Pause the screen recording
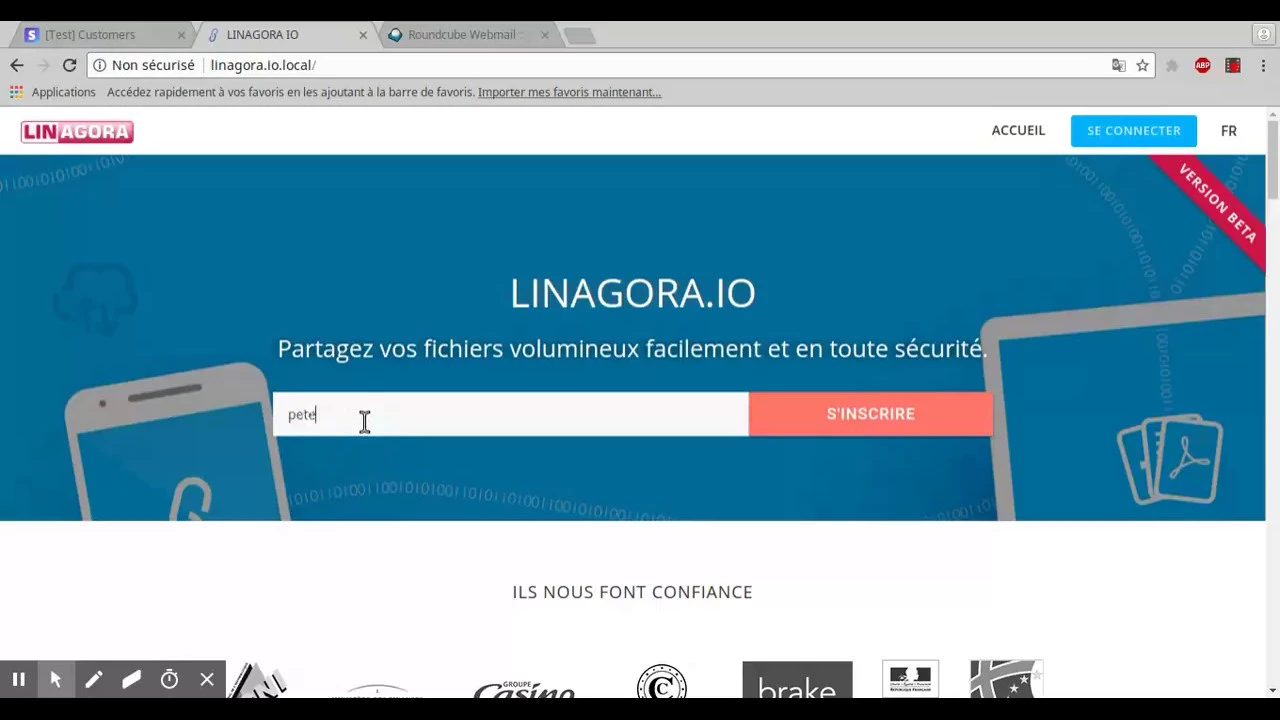This screenshot has width=1280, height=720. 18,680
